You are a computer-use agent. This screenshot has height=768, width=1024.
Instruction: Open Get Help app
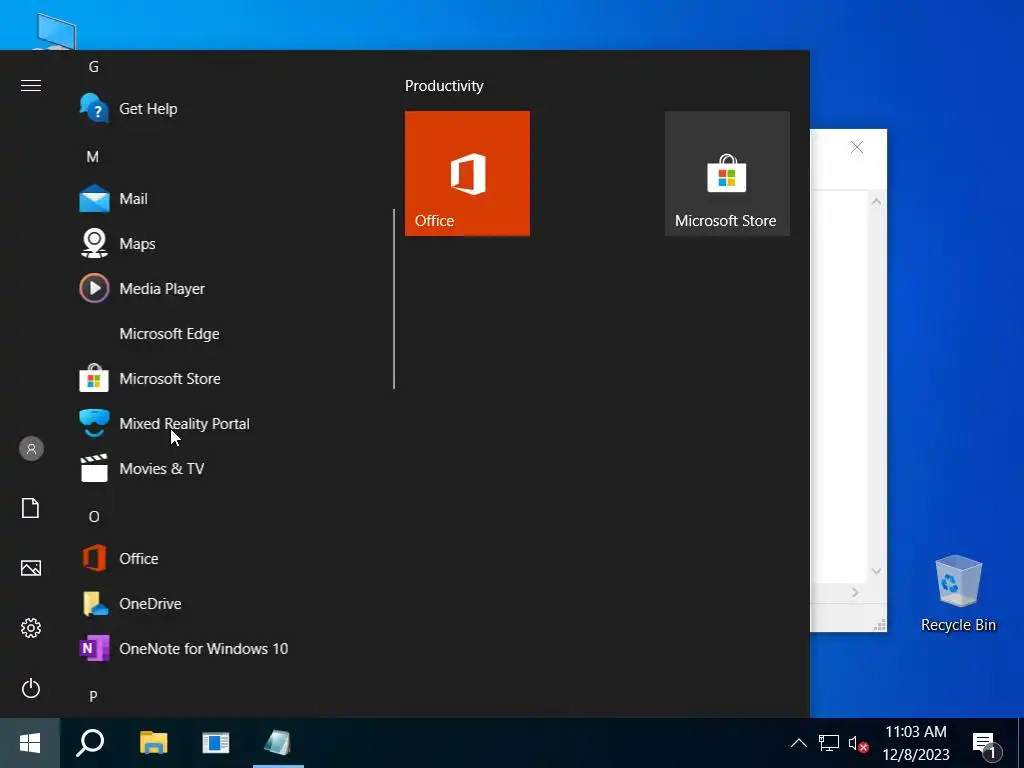pyautogui.click(x=148, y=108)
